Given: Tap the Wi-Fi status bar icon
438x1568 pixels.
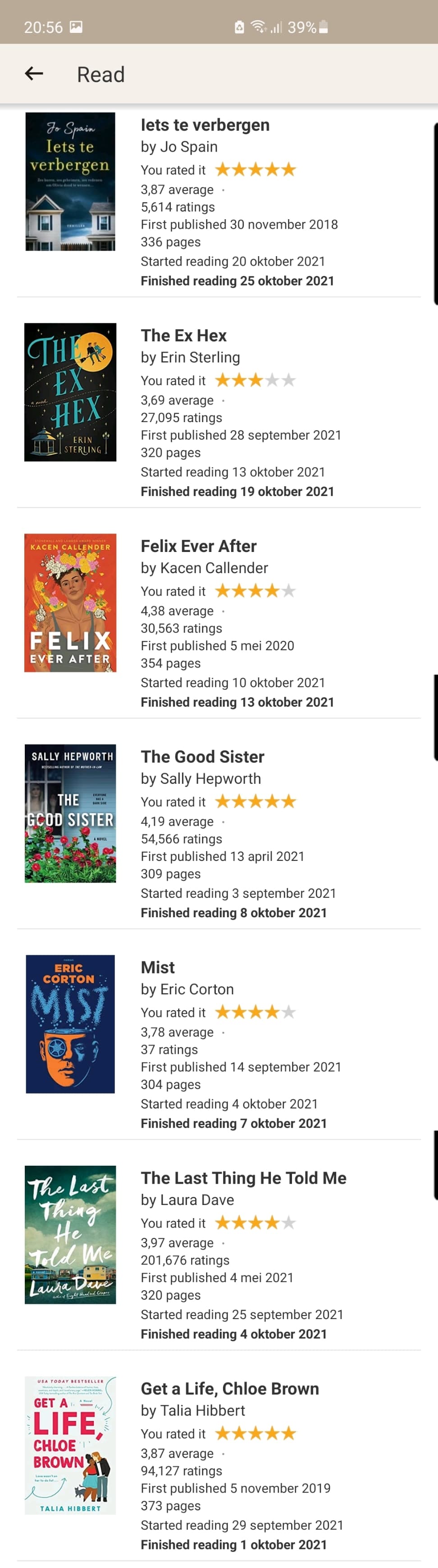Looking at the screenshot, I should (x=259, y=27).
